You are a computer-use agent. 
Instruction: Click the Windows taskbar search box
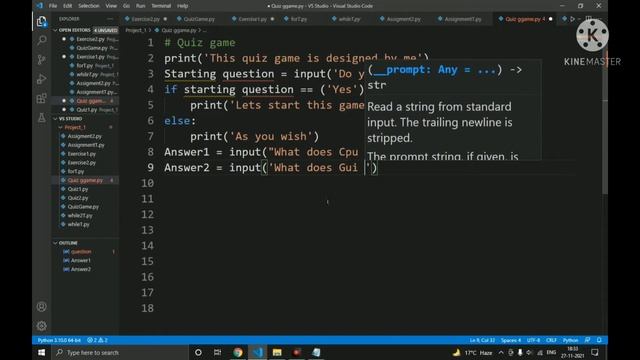[x=120, y=352]
